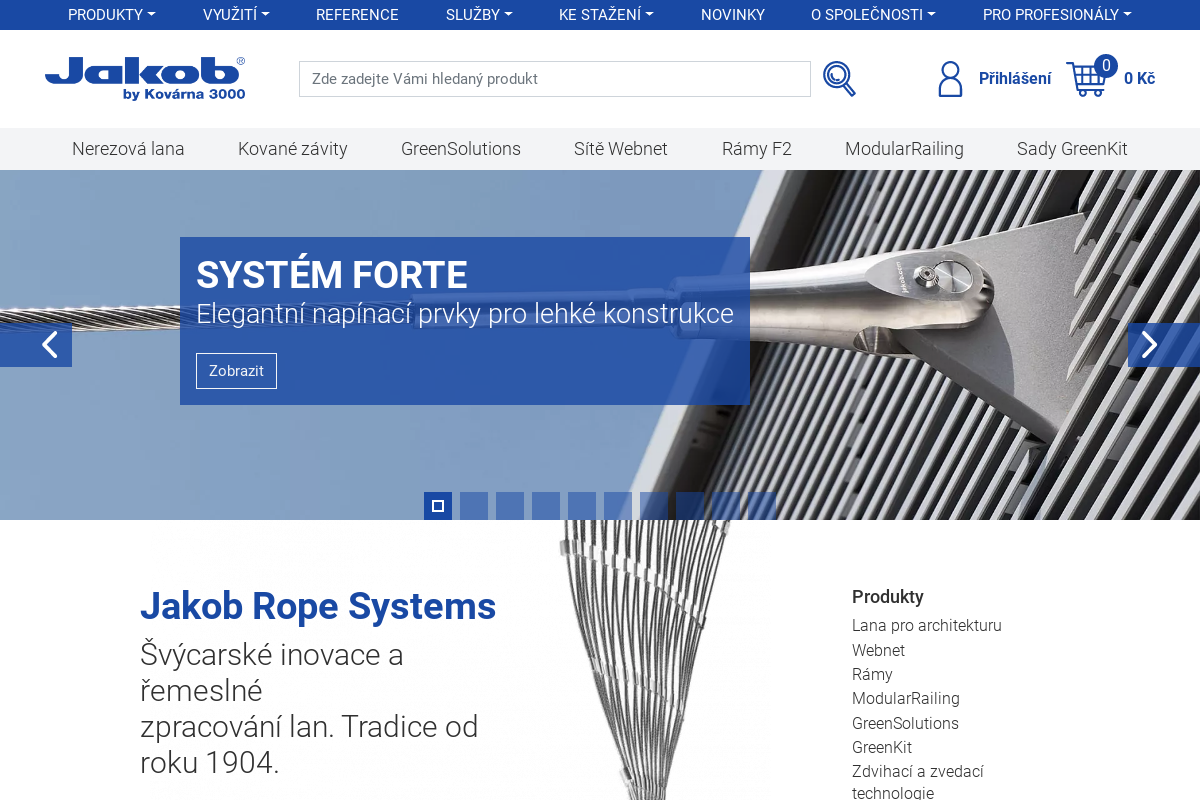The image size is (1200, 800).
Task: Open the Lana pro architekturu link
Action: [926, 626]
